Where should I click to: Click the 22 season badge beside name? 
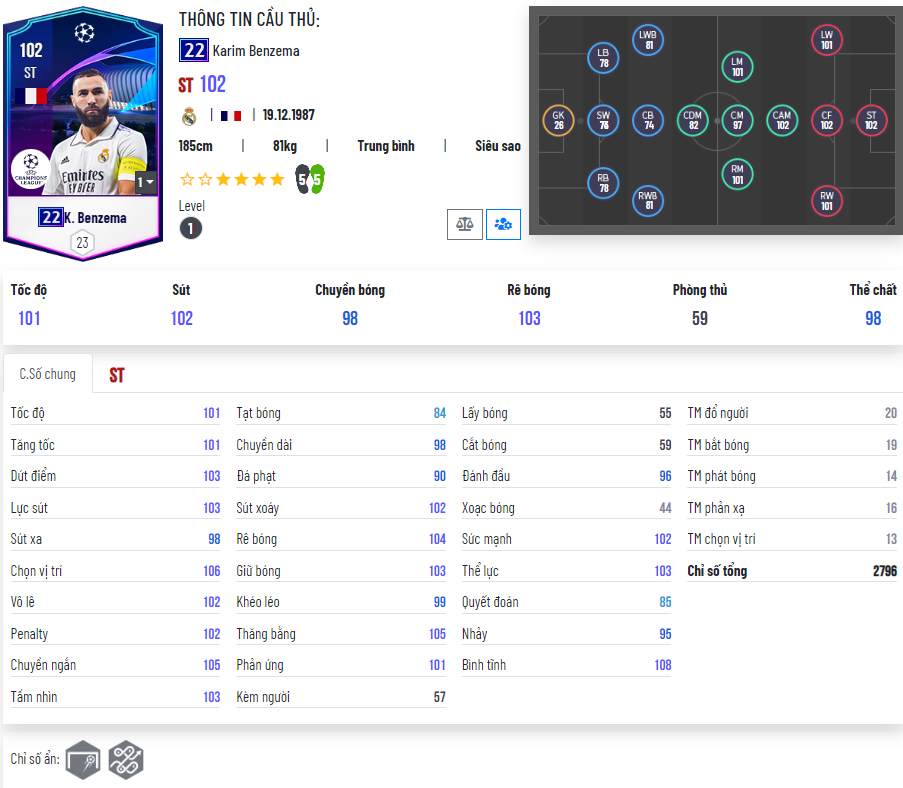click(194, 51)
